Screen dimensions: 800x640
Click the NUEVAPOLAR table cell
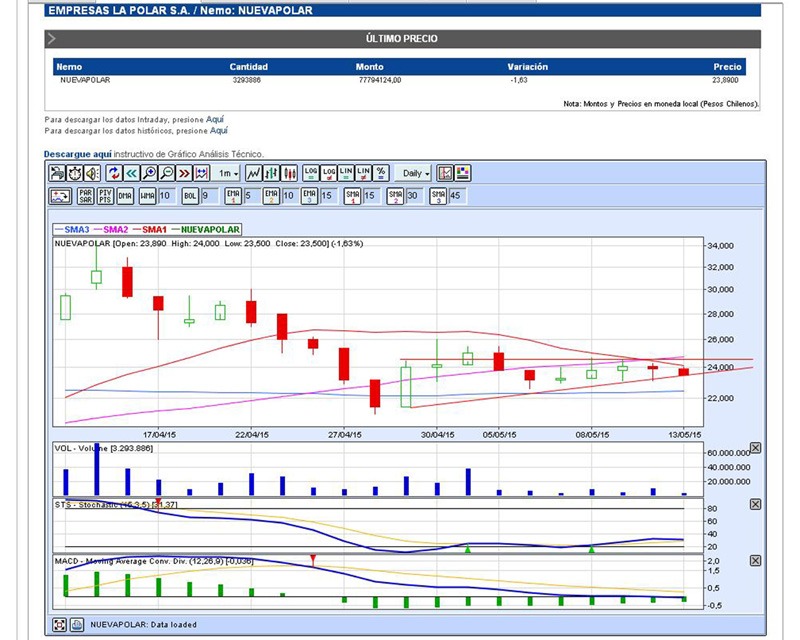point(85,80)
